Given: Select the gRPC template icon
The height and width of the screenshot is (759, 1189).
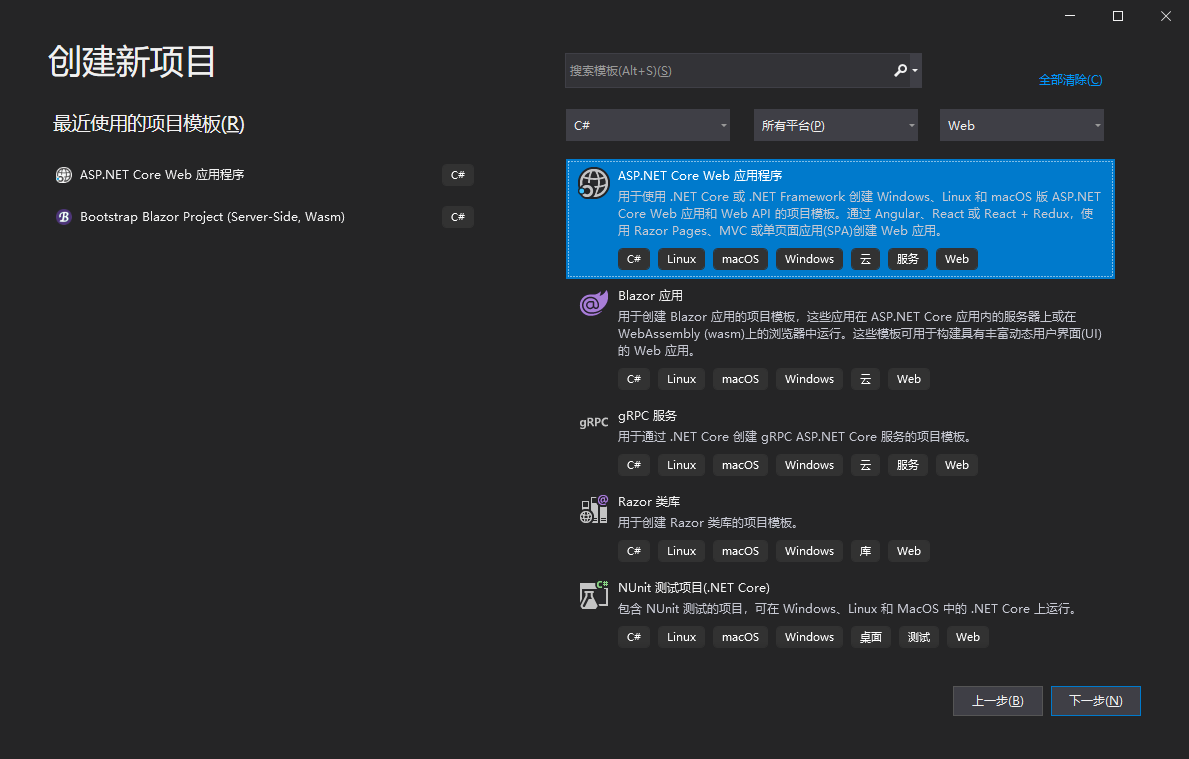Looking at the screenshot, I should [594, 422].
